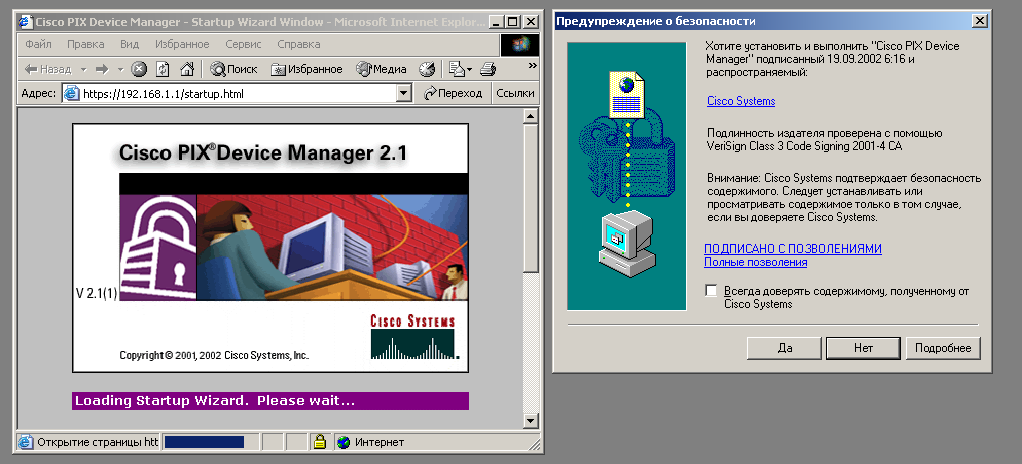Click the Cisco PIX Device Manager splash image

coord(270,248)
